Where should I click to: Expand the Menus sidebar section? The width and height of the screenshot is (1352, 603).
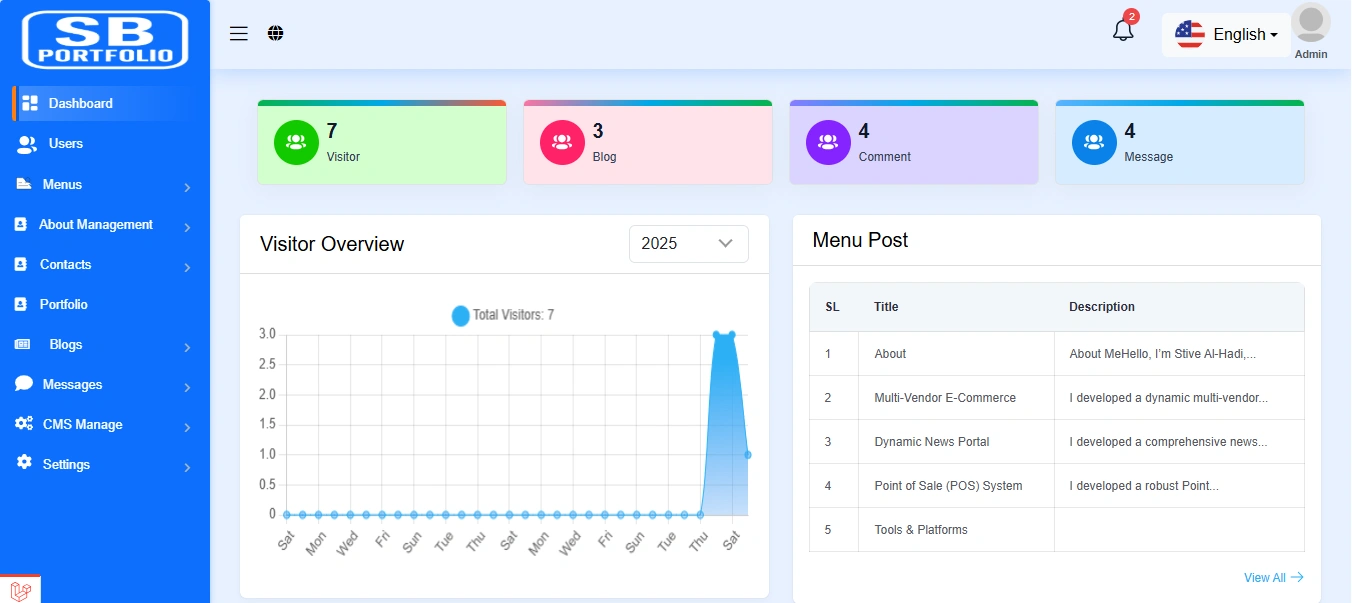click(x=104, y=185)
